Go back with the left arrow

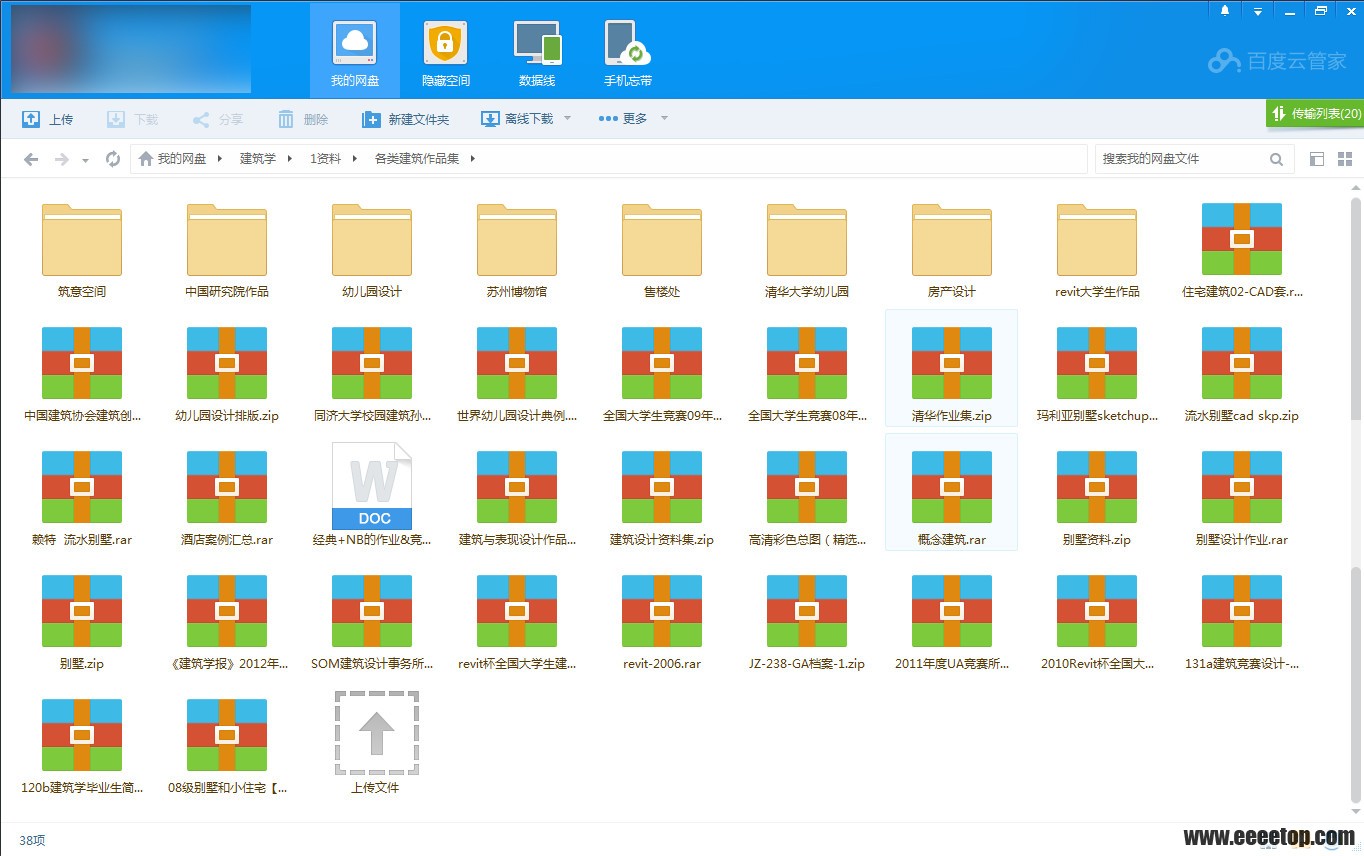pos(31,159)
